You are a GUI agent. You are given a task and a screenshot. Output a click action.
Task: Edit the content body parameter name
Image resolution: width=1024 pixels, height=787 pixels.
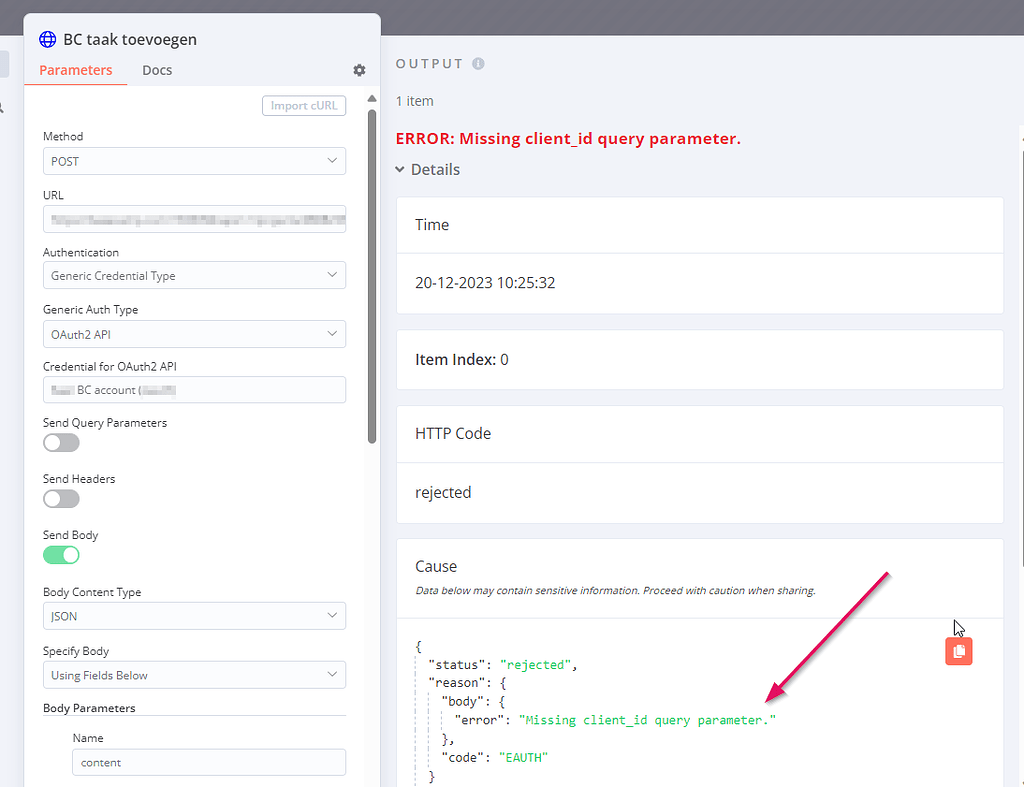(208, 763)
